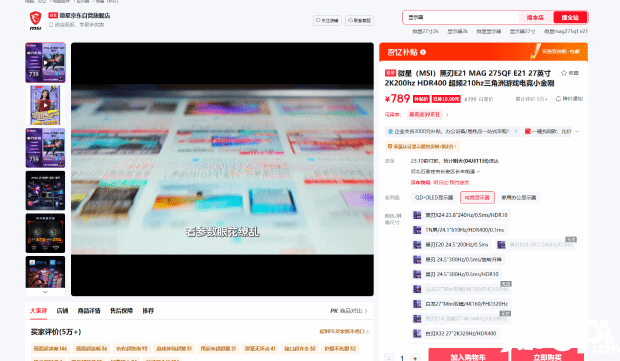Filter reviews by first tag ending 146

click(51, 348)
